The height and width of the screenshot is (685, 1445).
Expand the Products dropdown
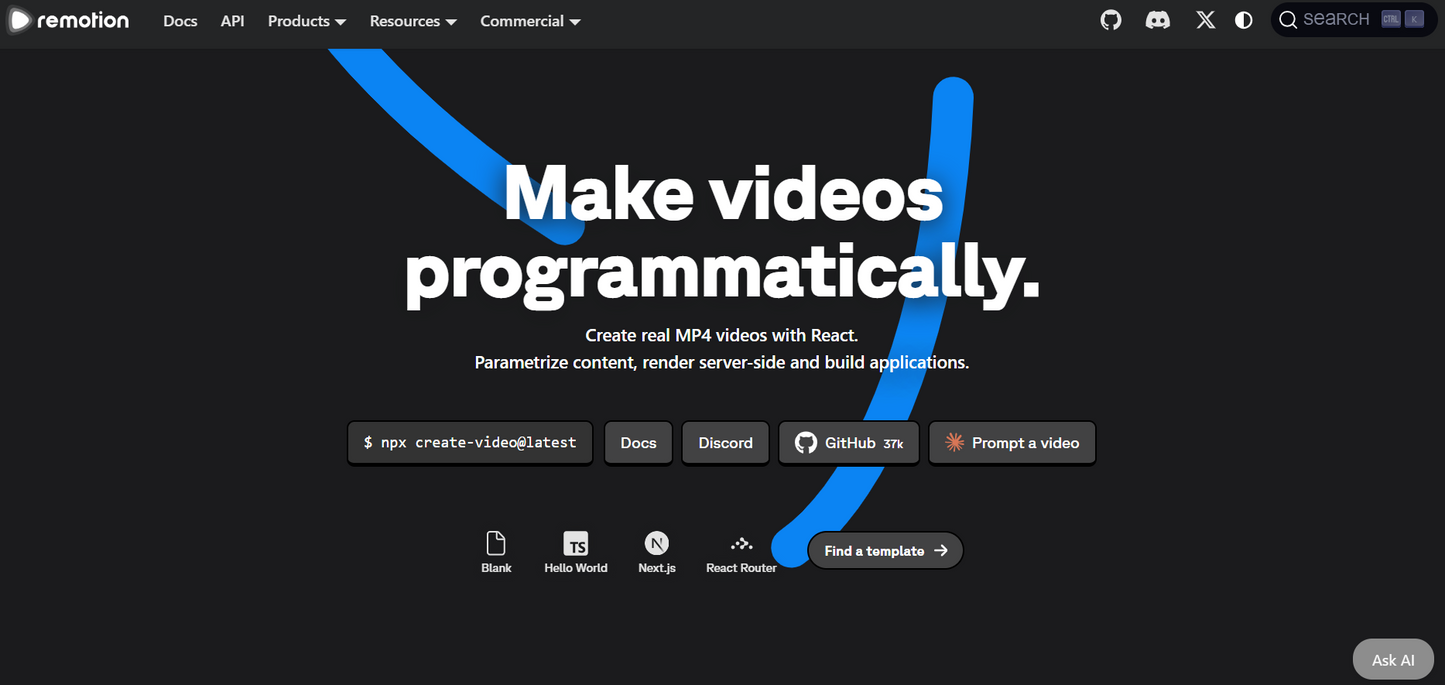306,20
